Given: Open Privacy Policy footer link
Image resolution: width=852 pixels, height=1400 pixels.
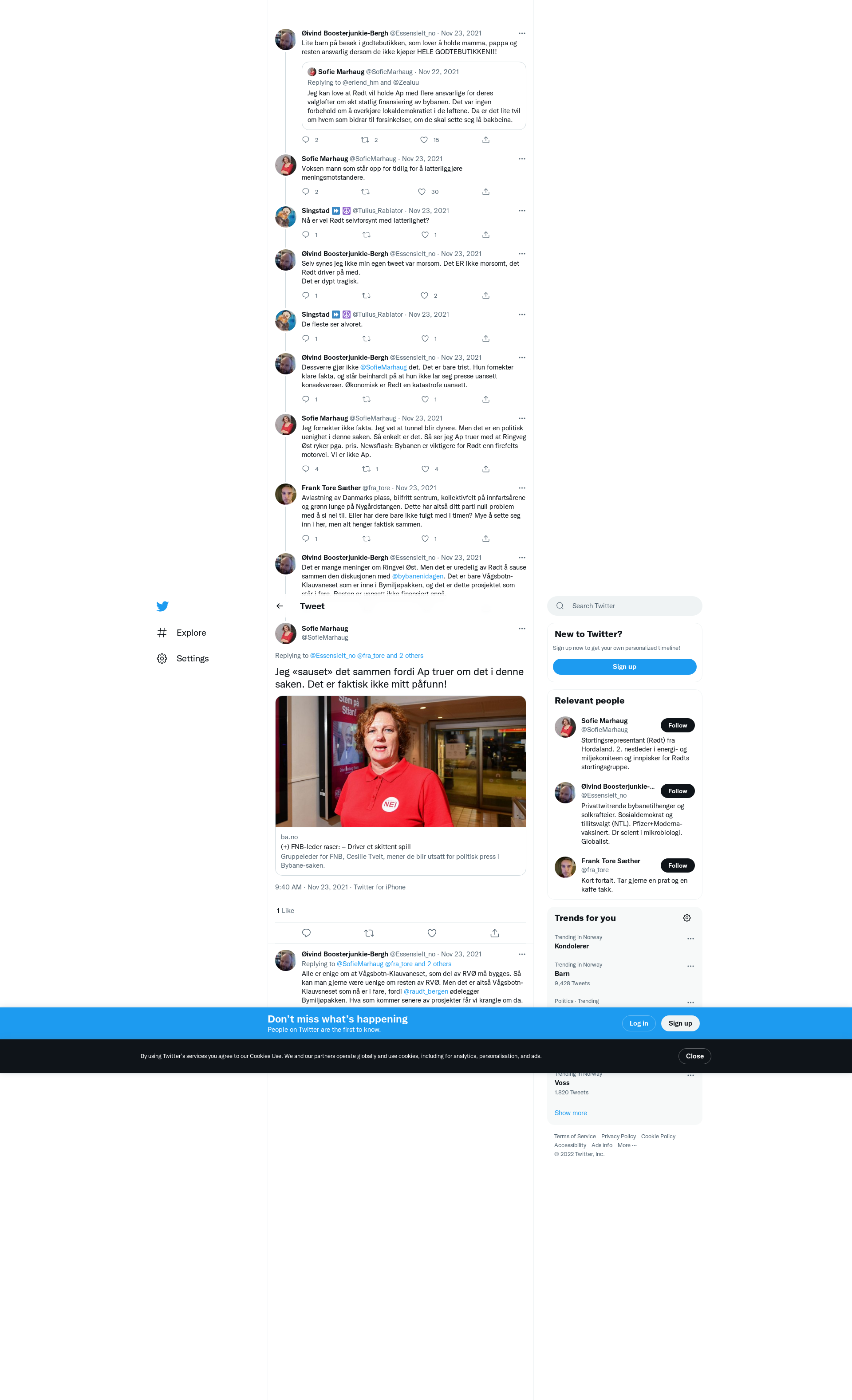Looking at the screenshot, I should [x=619, y=1137].
